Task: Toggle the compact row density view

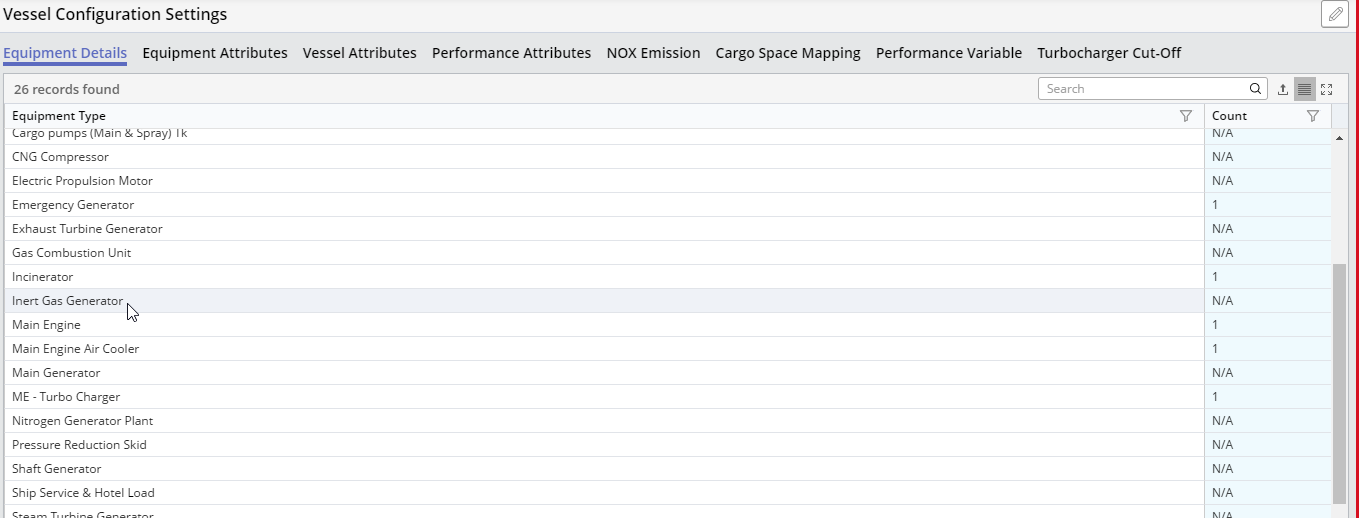Action: coord(1304,89)
